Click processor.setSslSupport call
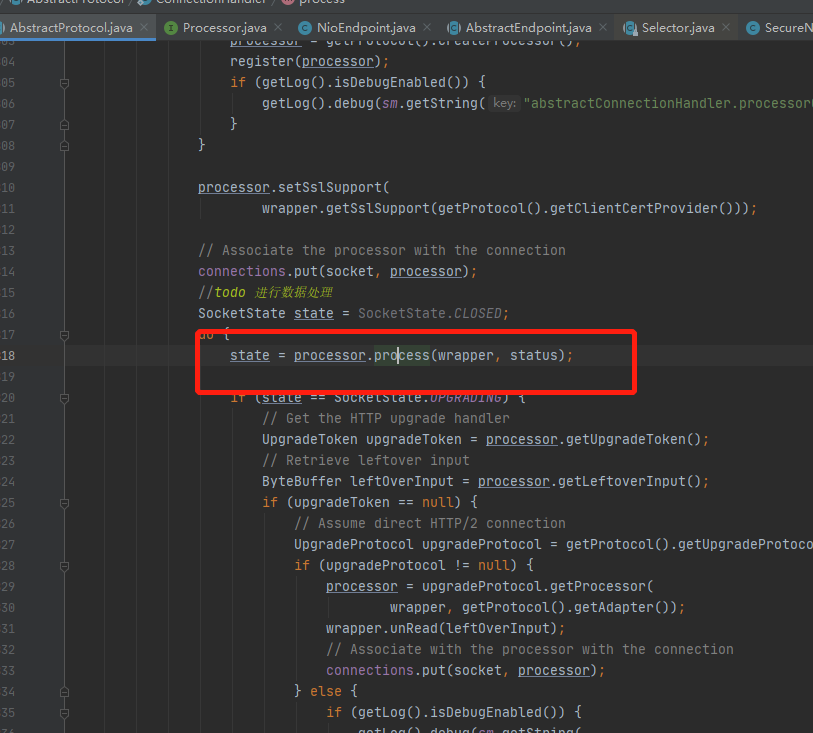Image resolution: width=813 pixels, height=733 pixels. click(293, 187)
